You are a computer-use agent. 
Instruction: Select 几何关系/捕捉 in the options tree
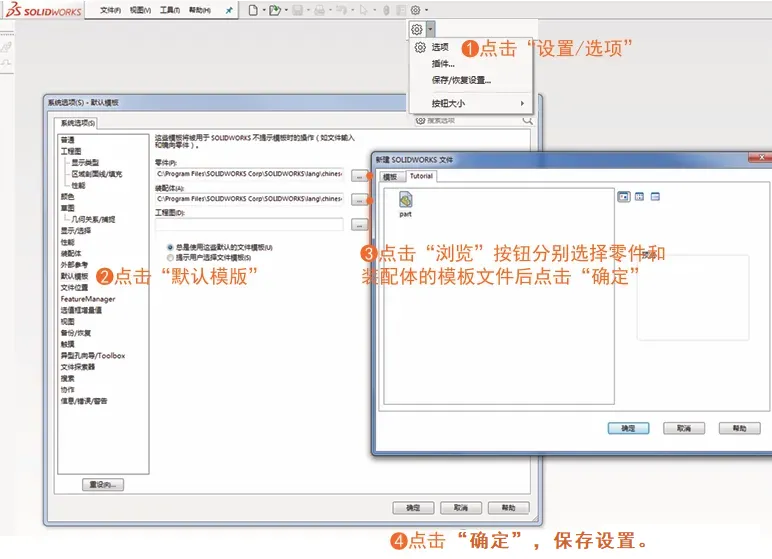point(93,219)
